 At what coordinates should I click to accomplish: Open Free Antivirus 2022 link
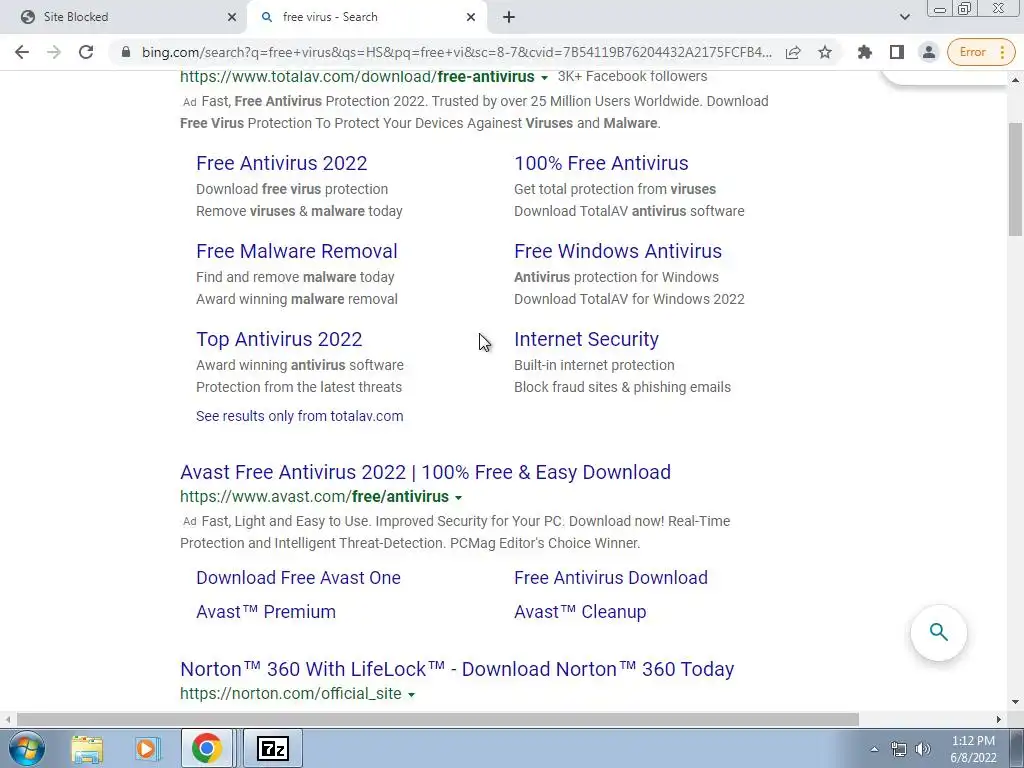click(281, 163)
